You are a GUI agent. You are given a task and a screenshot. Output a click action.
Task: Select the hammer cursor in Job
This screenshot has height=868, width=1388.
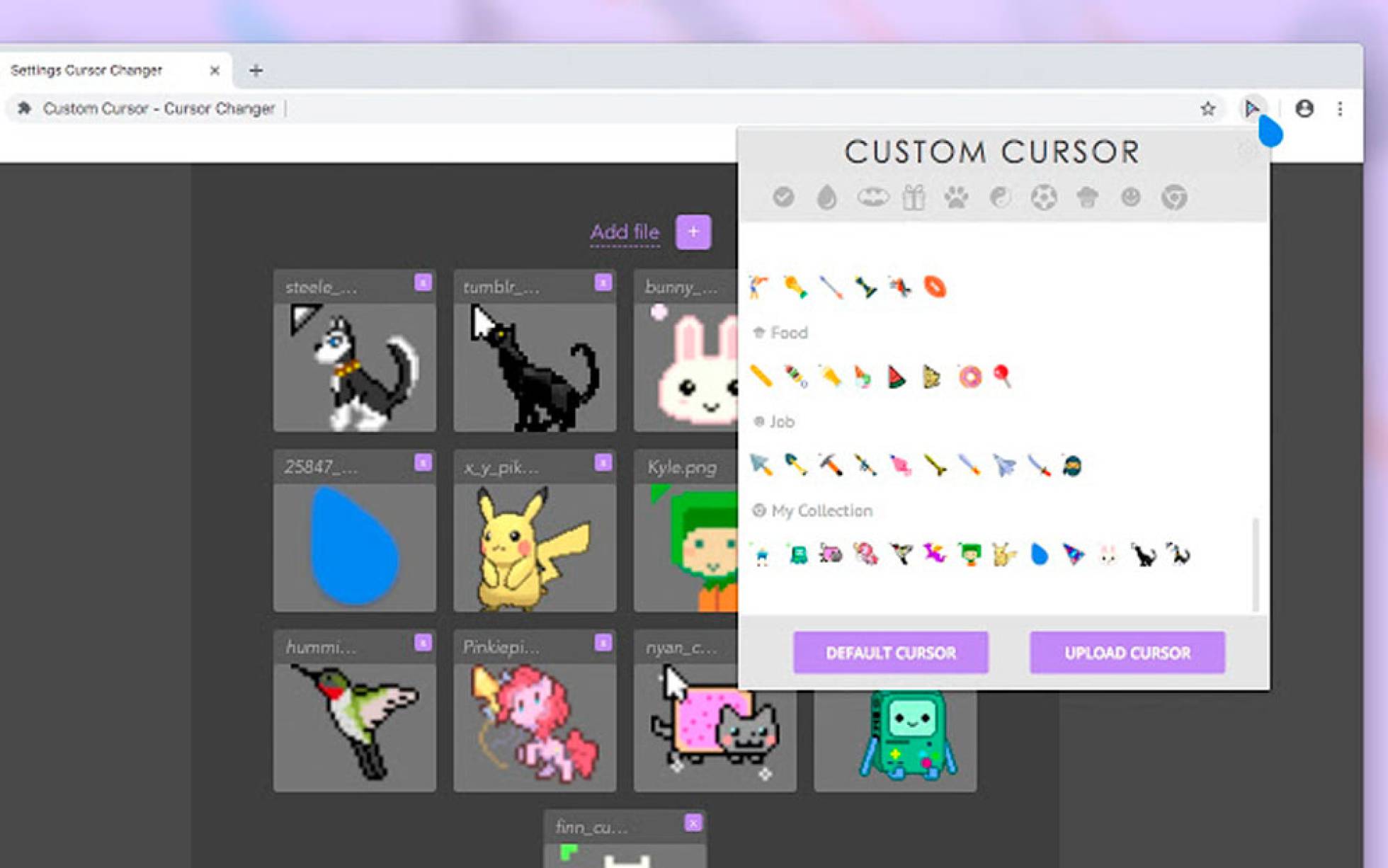[830, 465]
